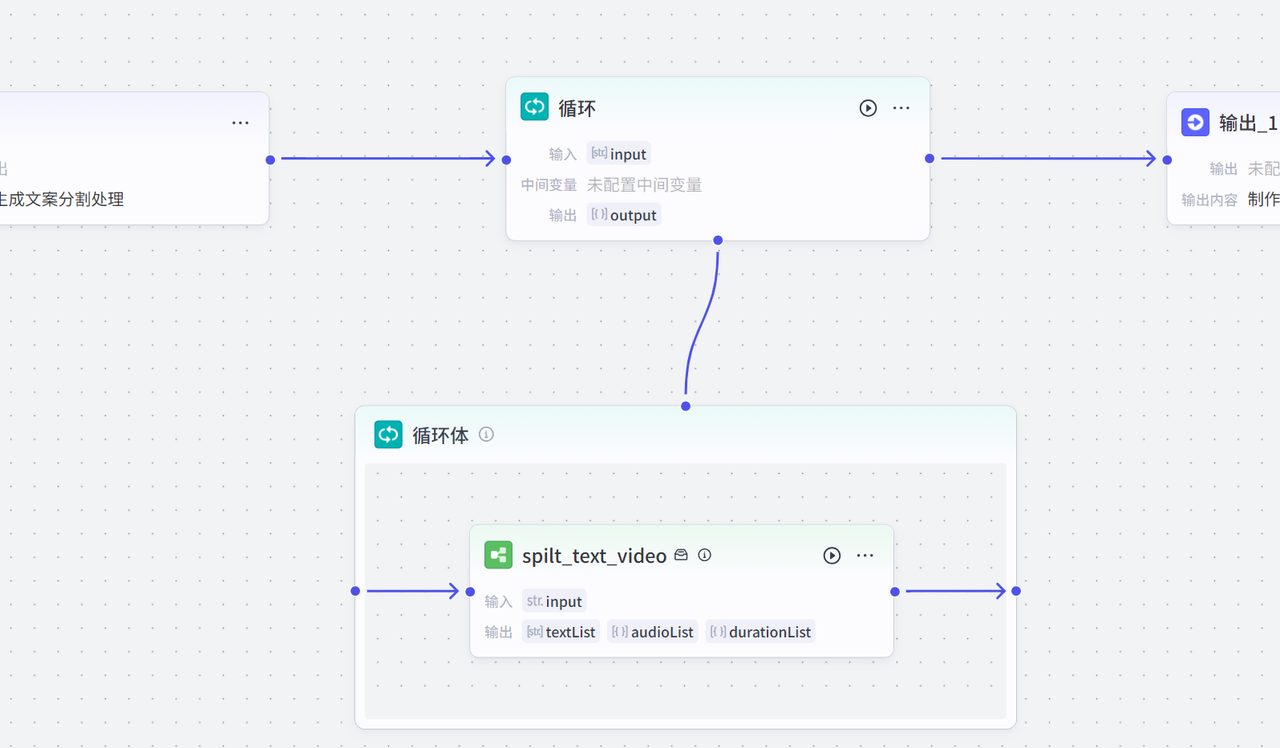The width and height of the screenshot is (1280, 748).
Task: Select the arrow connection from 循环 to 输出_1
Action: pos(1048,158)
